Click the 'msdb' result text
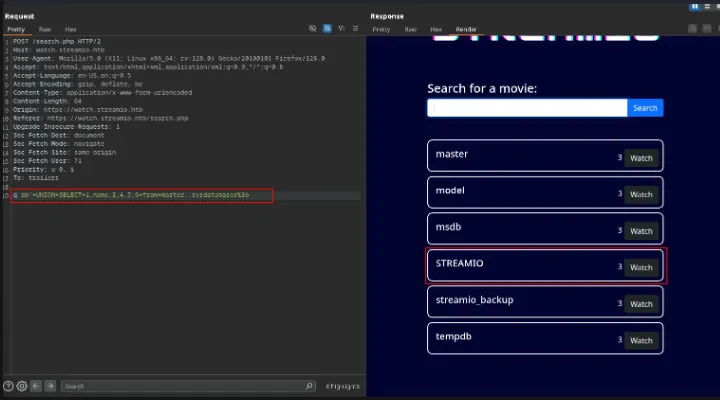Viewport: 720px width, 400px height. point(448,227)
